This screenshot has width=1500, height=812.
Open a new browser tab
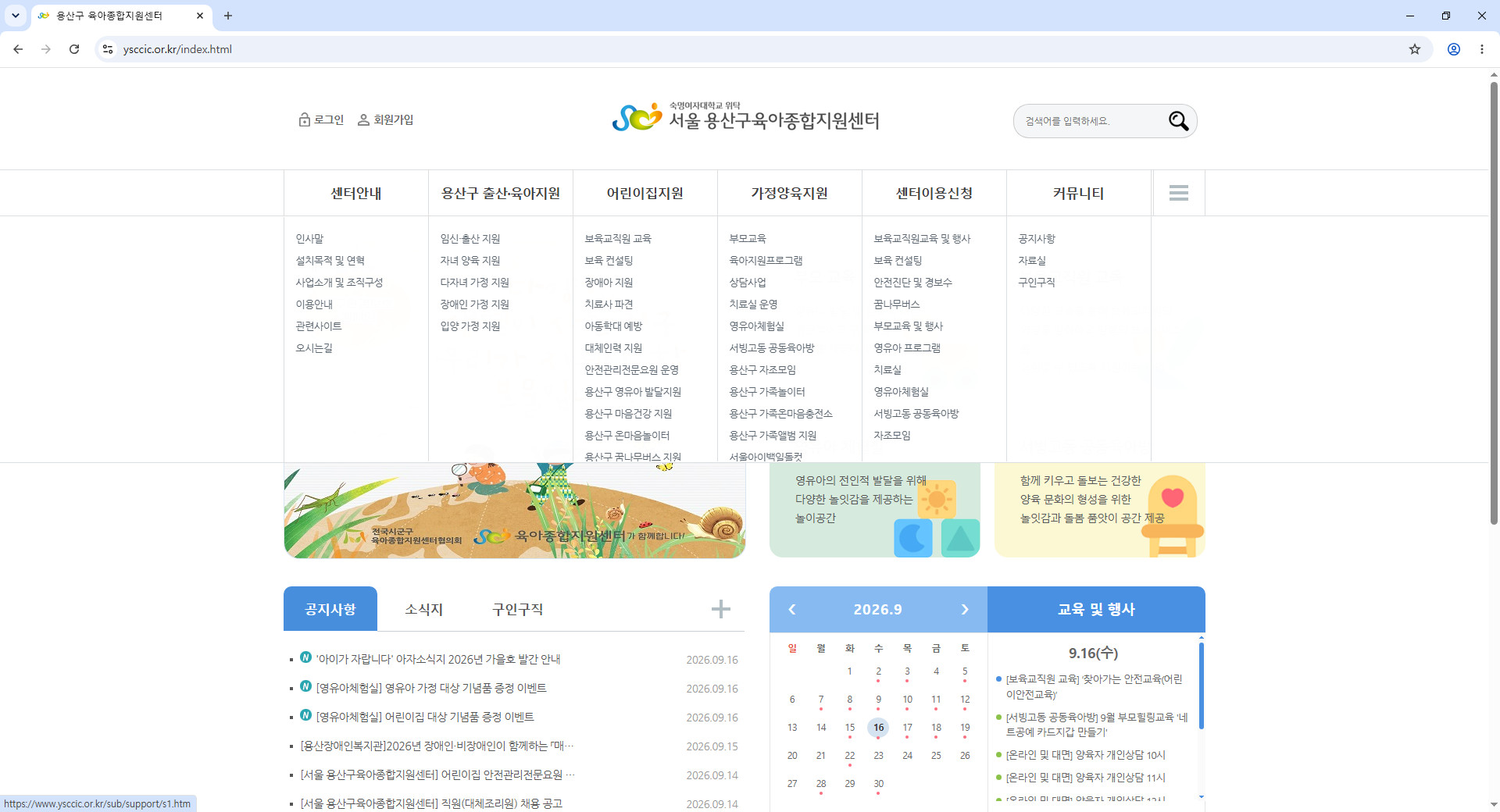[228, 16]
